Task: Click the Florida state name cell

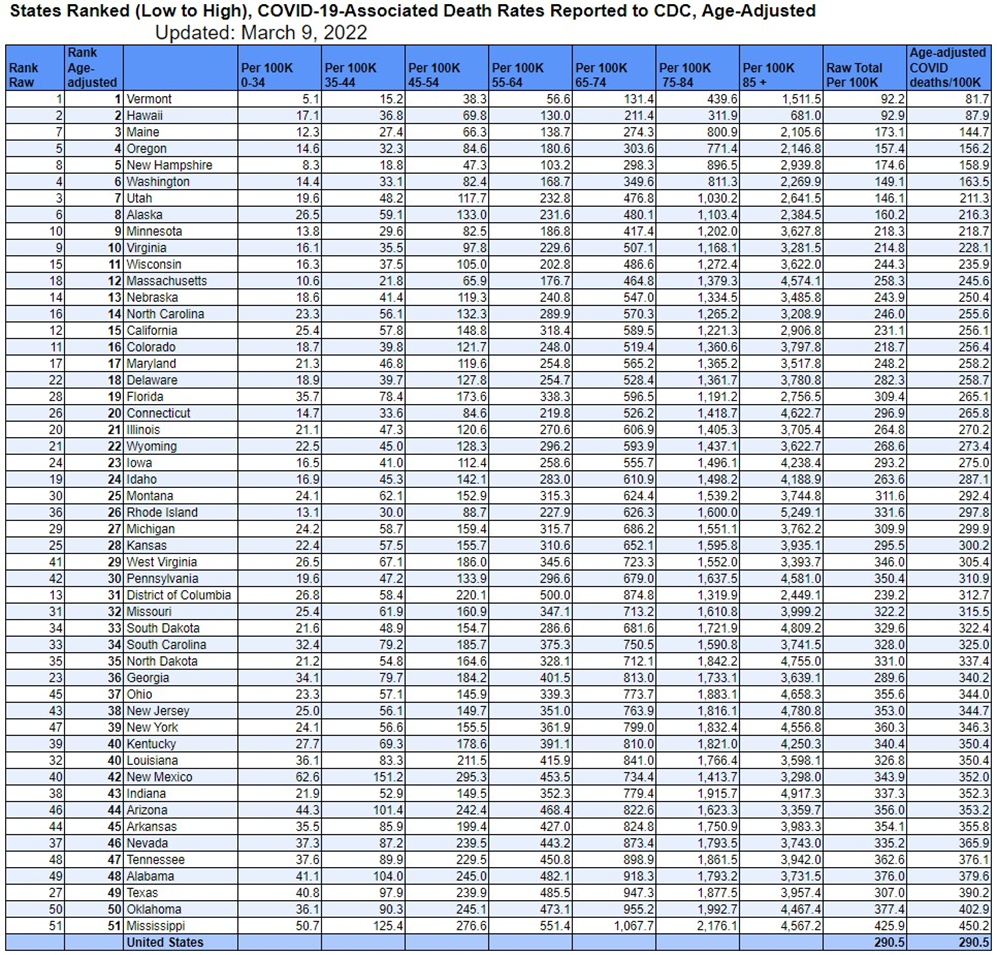Action: pos(145,396)
